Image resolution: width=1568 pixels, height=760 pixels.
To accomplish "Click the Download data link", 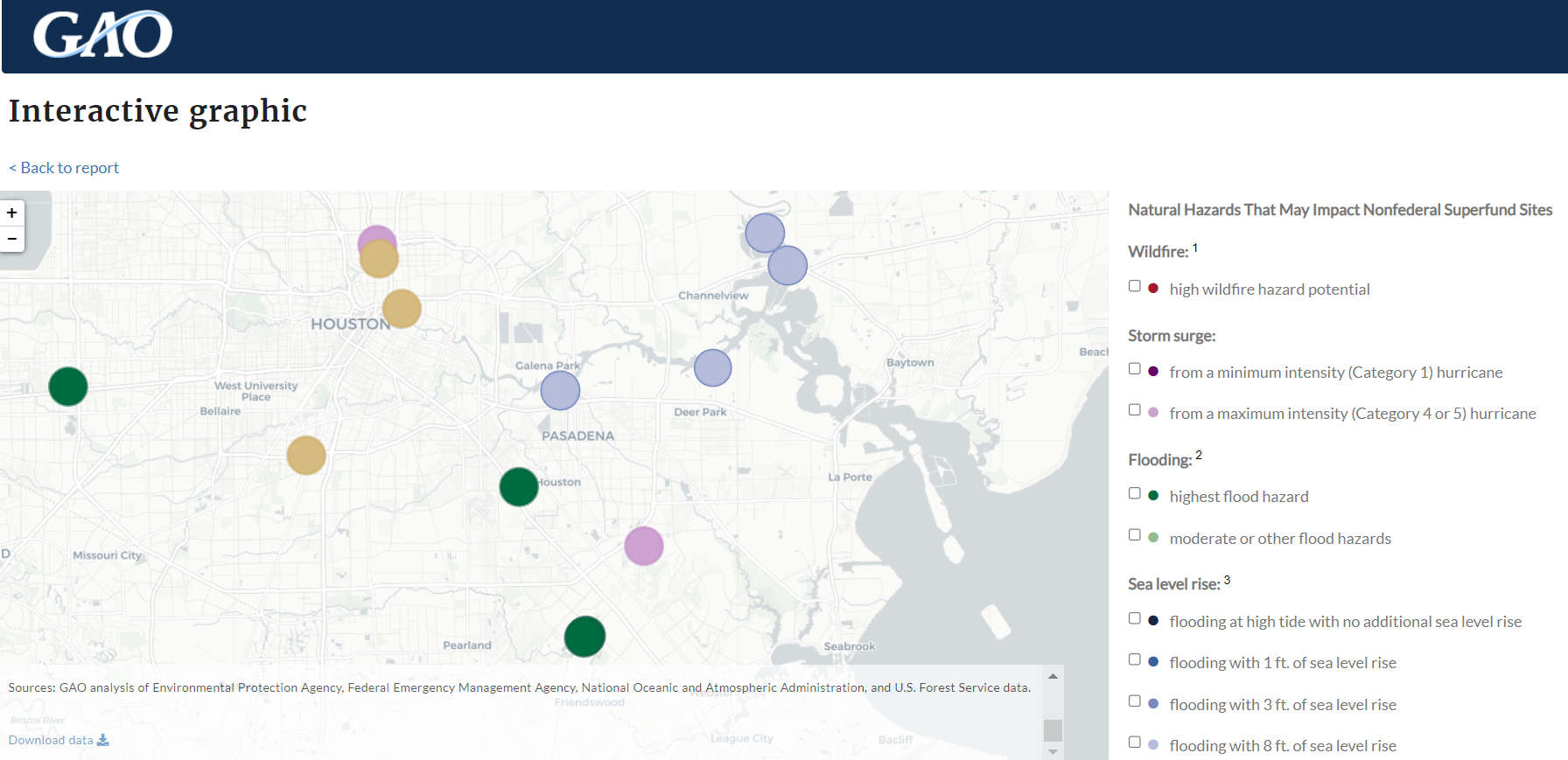I will point(59,740).
